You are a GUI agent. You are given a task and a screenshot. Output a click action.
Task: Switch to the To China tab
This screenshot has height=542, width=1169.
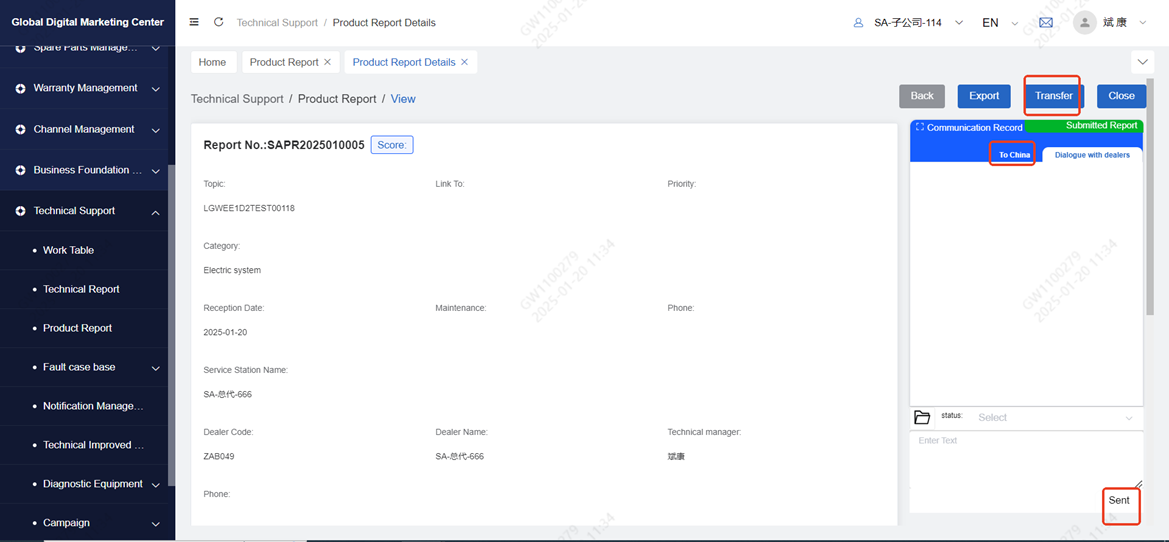(1013, 155)
